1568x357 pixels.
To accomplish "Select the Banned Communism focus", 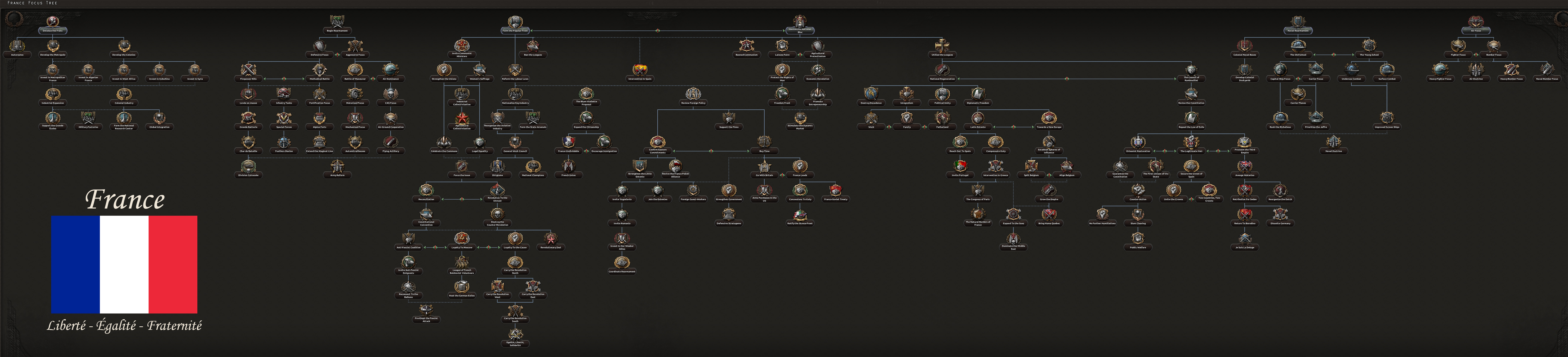I will coord(747,49).
